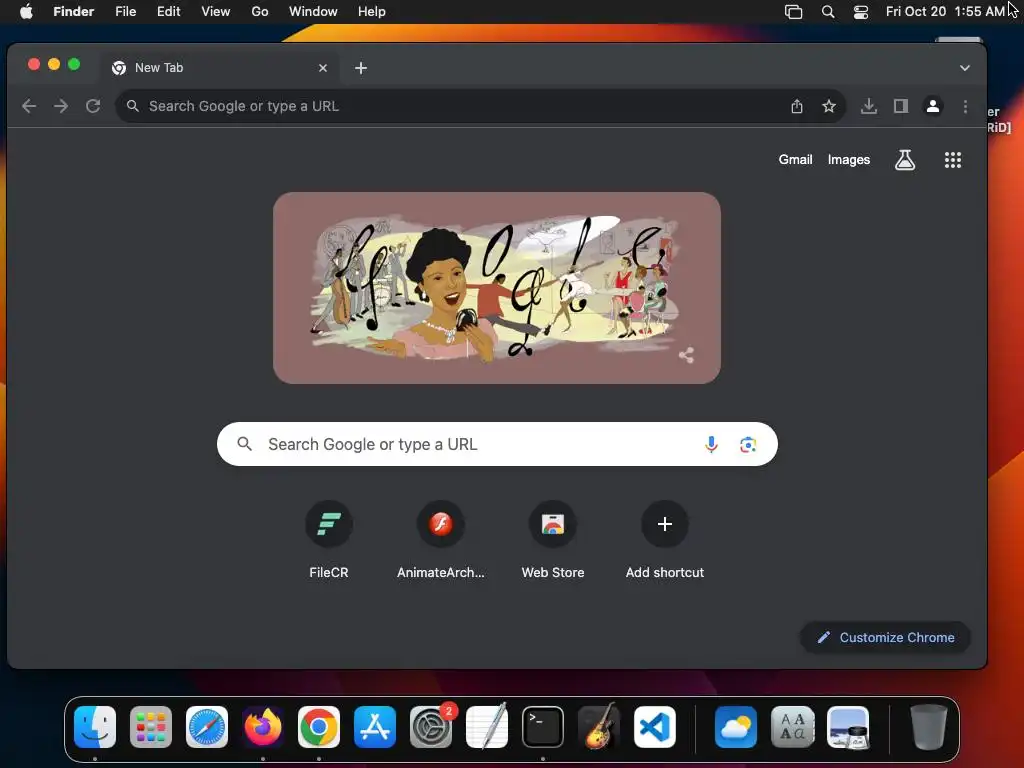
Task: Open the Trash in the Dock
Action: 929,727
